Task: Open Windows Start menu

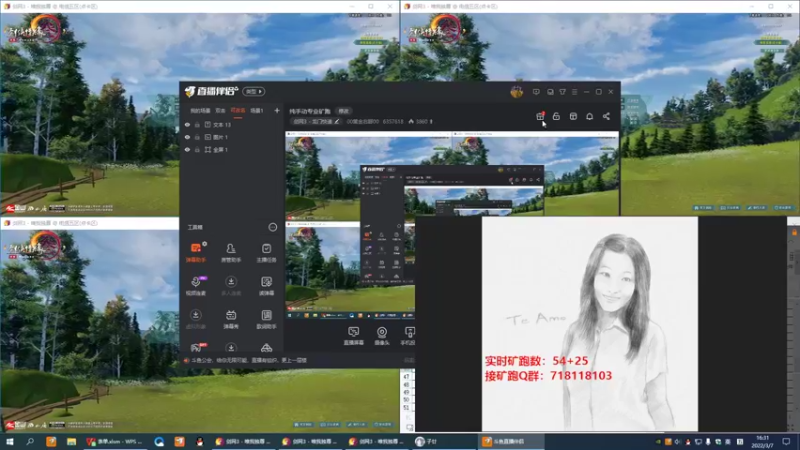Action: [x=9, y=441]
